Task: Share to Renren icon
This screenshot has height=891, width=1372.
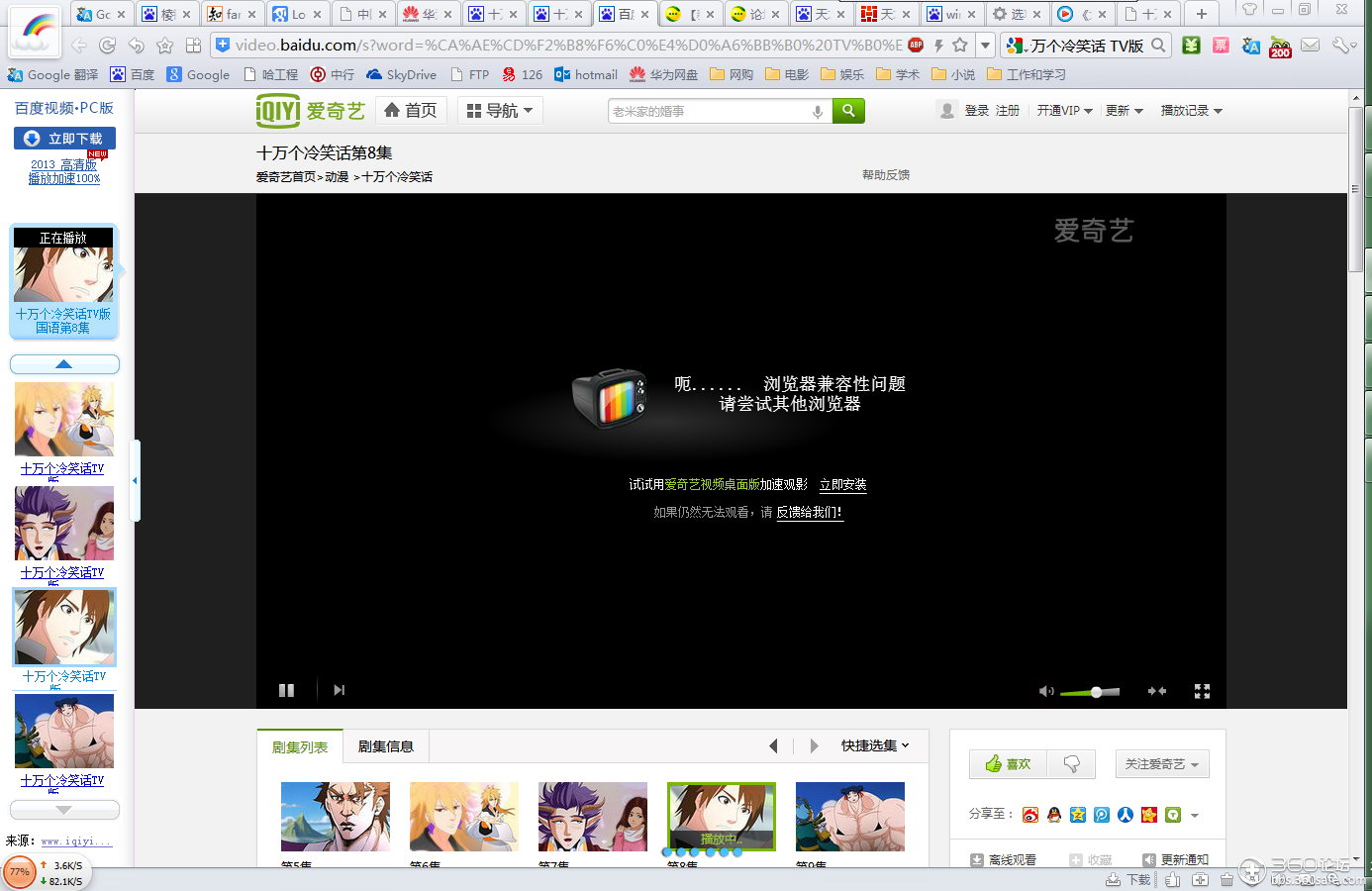Action: 1126,815
